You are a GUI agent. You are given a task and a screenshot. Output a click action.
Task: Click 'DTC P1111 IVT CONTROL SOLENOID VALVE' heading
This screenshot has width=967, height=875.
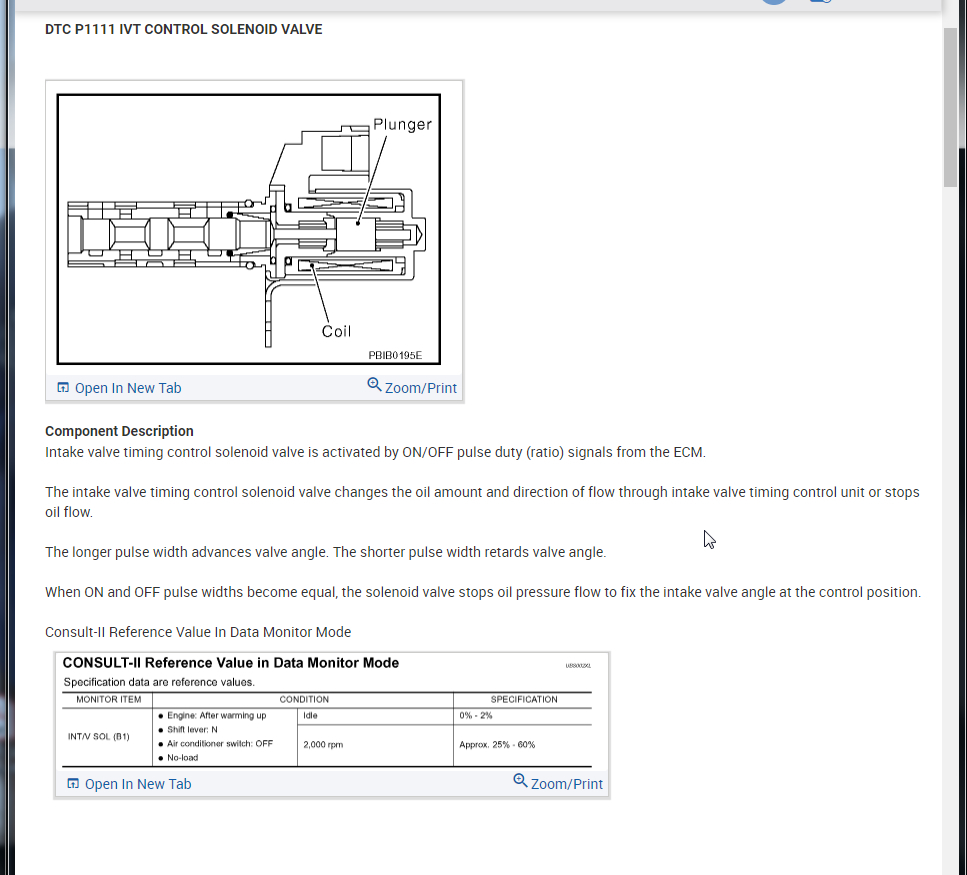point(184,30)
